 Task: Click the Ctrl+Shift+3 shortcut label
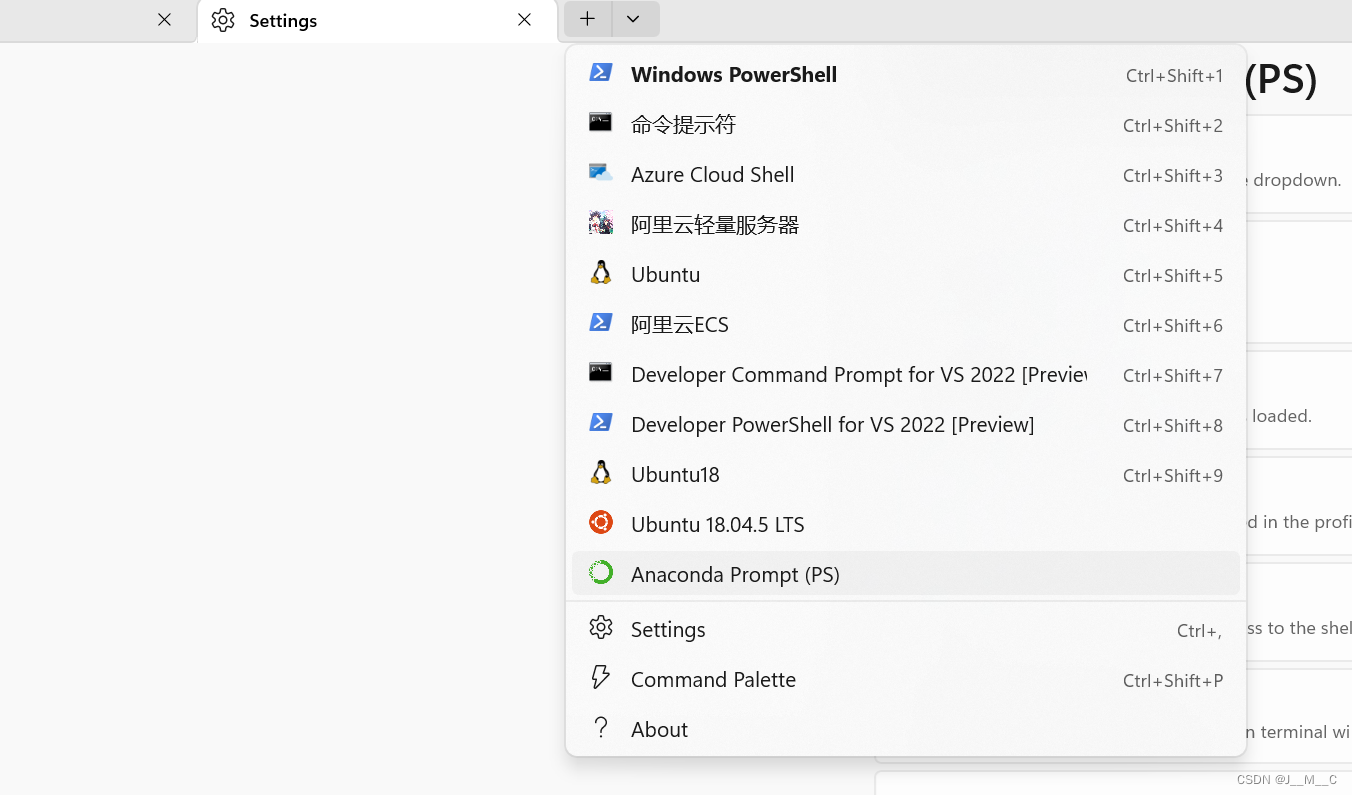pyautogui.click(x=1173, y=176)
